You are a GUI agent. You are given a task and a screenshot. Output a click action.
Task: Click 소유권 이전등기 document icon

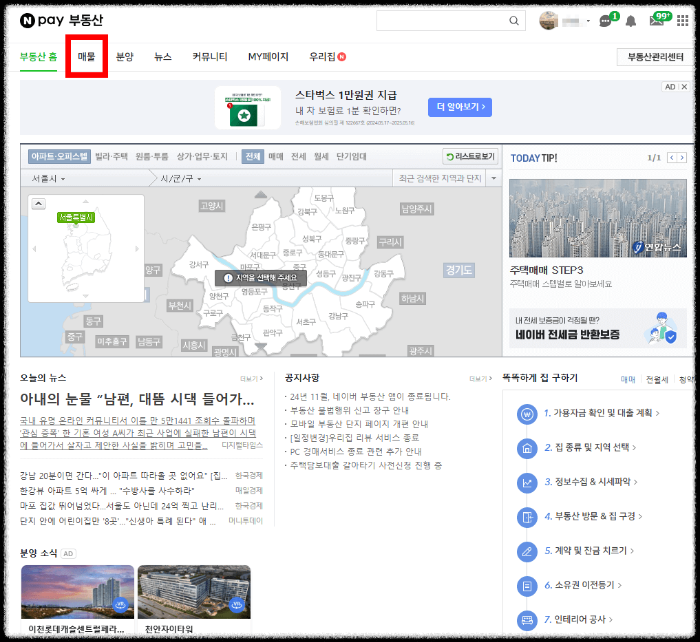tap(527, 586)
